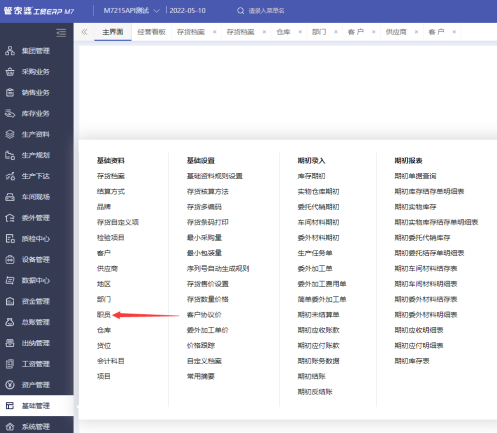Switch to the 经营看板 tab
Screen dimensions: 497x433
click(x=151, y=32)
